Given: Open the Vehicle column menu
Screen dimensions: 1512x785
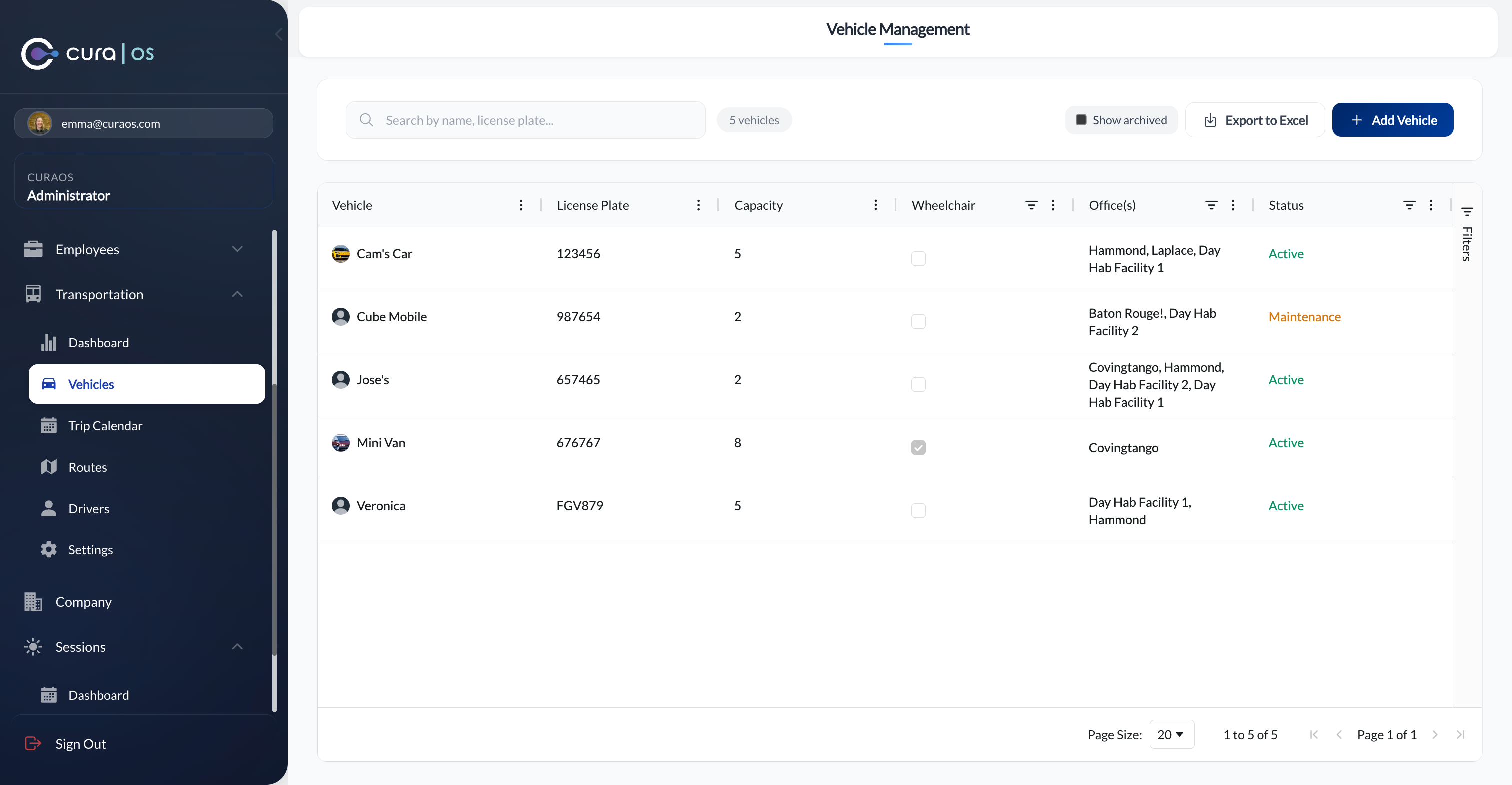Looking at the screenshot, I should [521, 205].
